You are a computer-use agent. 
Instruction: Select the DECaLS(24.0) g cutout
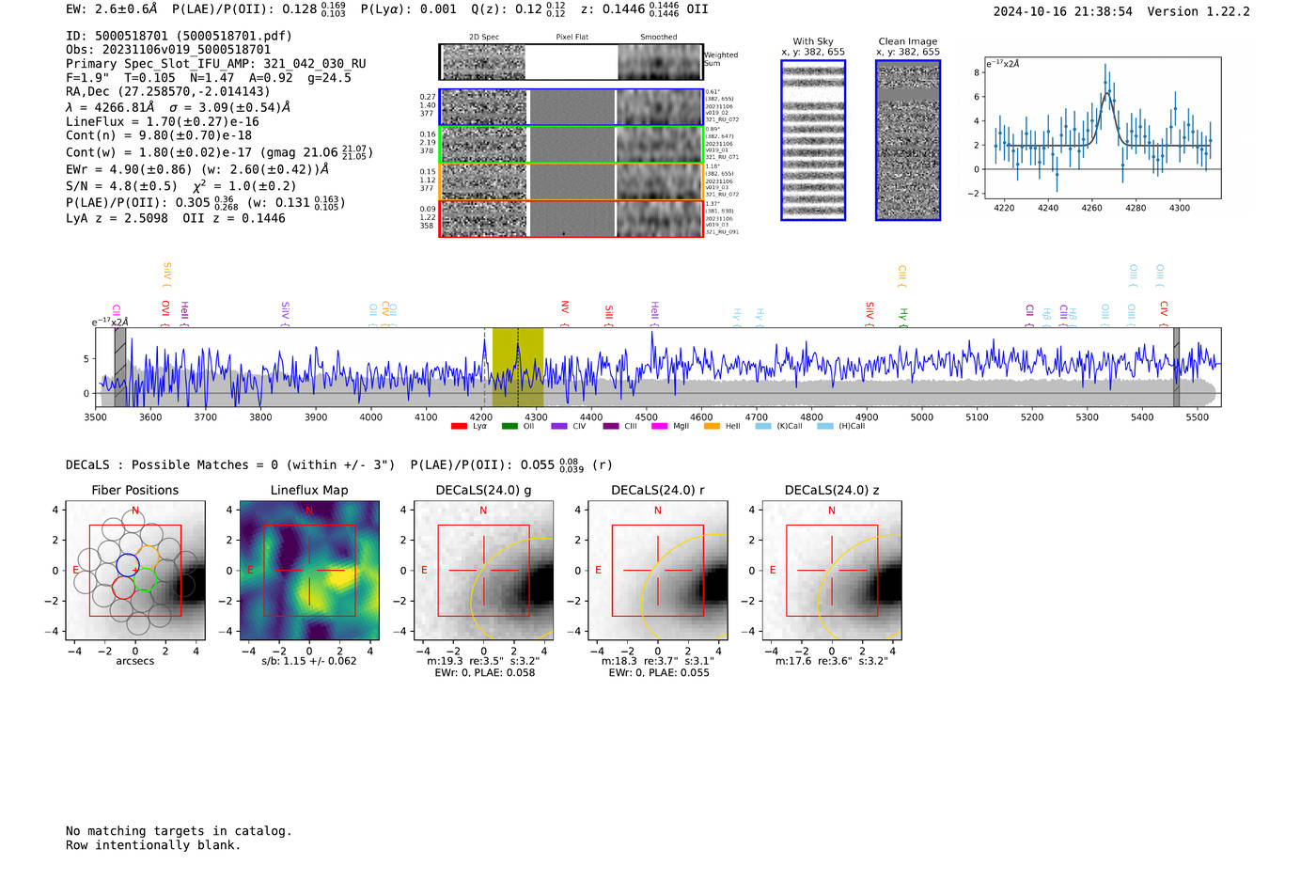click(483, 571)
